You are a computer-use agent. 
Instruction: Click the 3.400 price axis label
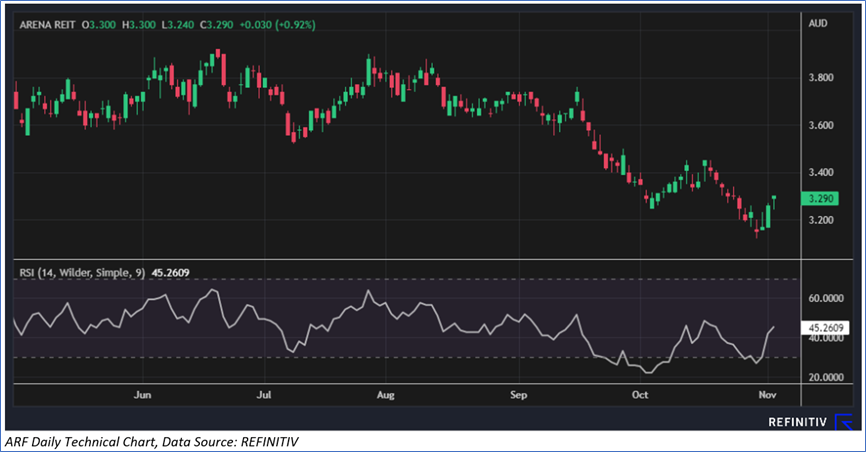coord(821,173)
